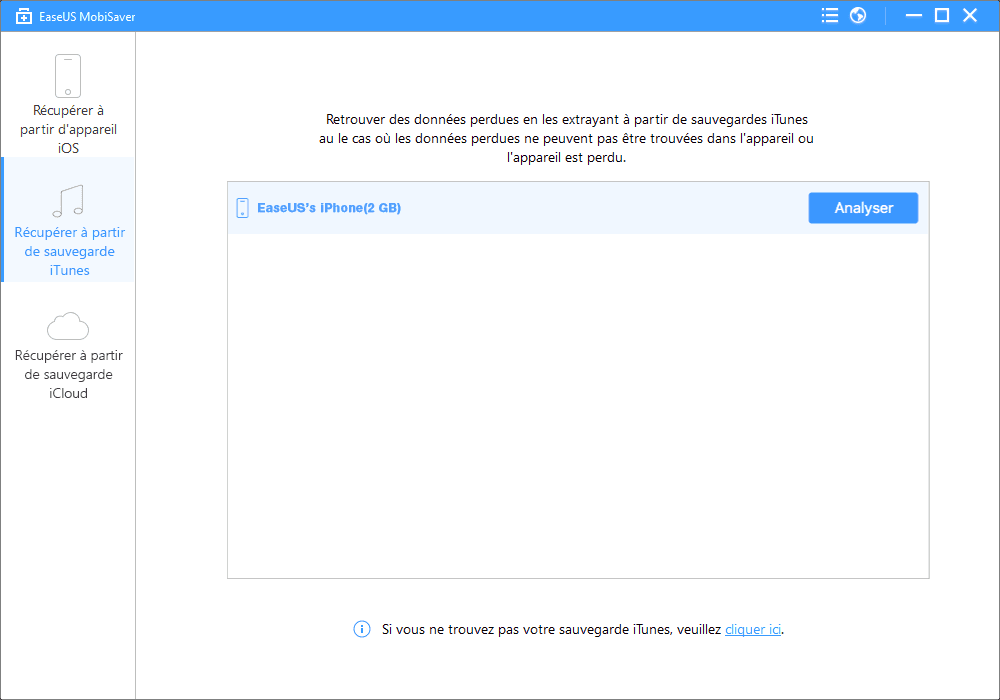
Task: Select the iTunes music note icon
Action: click(x=68, y=201)
